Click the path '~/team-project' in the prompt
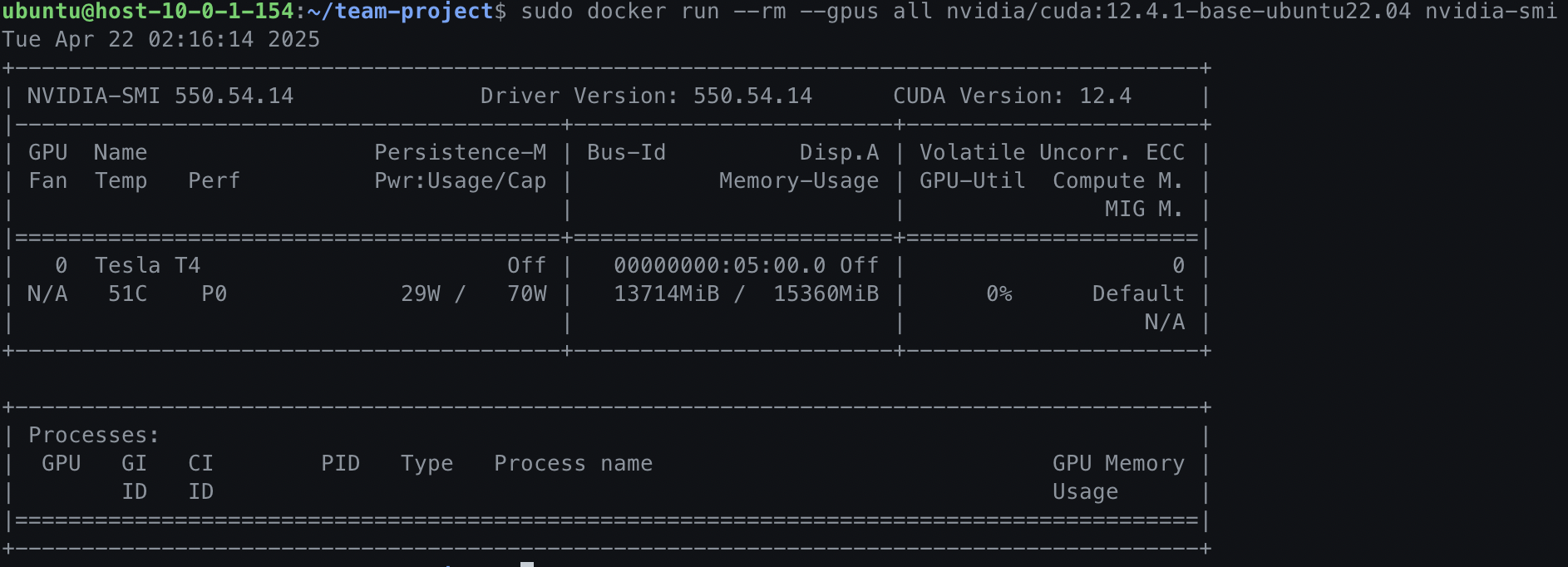This screenshot has width=1568, height=567. 401,12
